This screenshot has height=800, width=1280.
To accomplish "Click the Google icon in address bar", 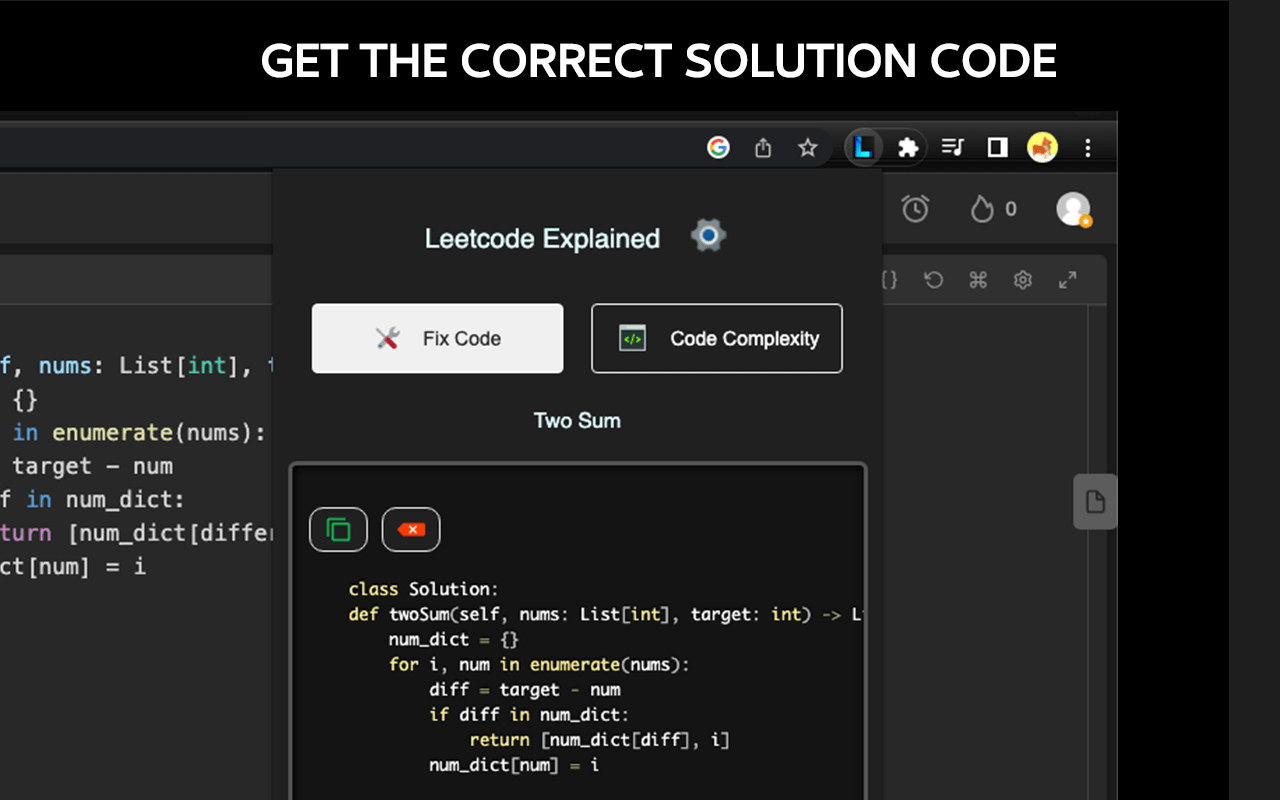I will click(718, 148).
